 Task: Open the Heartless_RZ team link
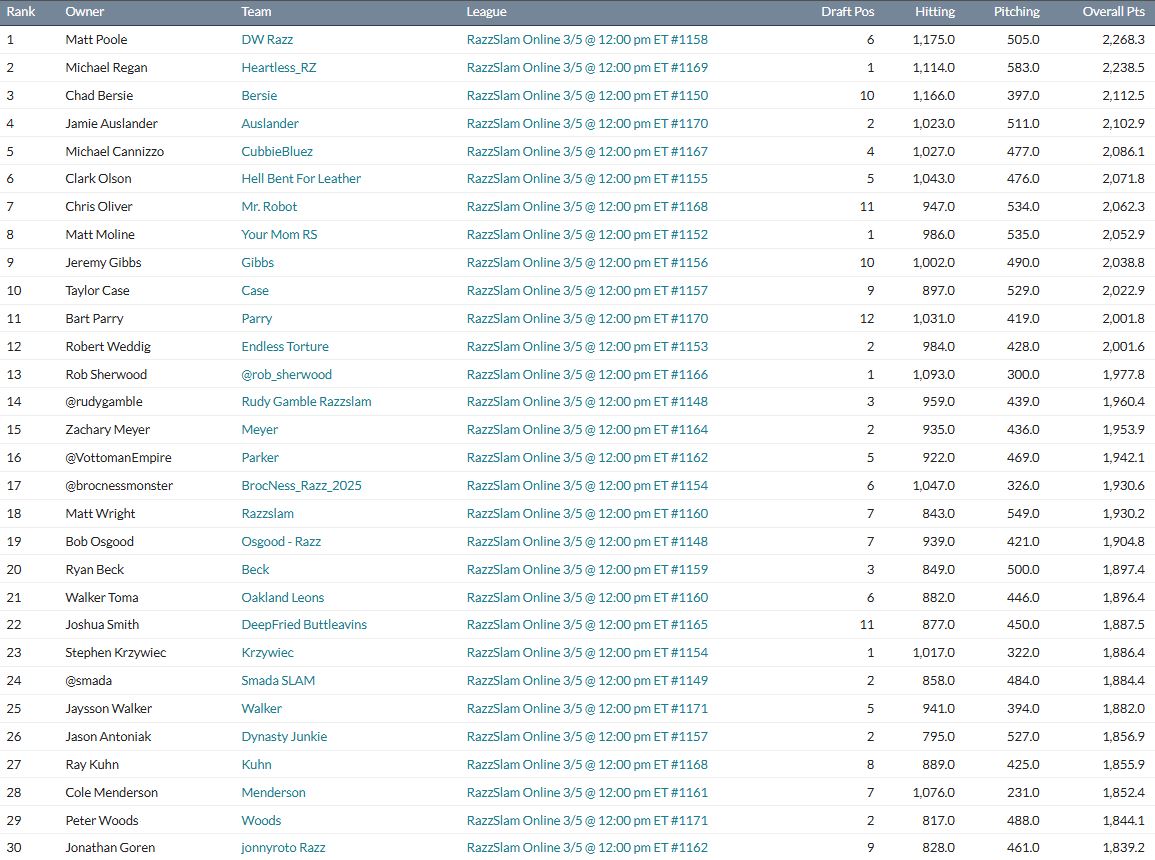click(279, 68)
